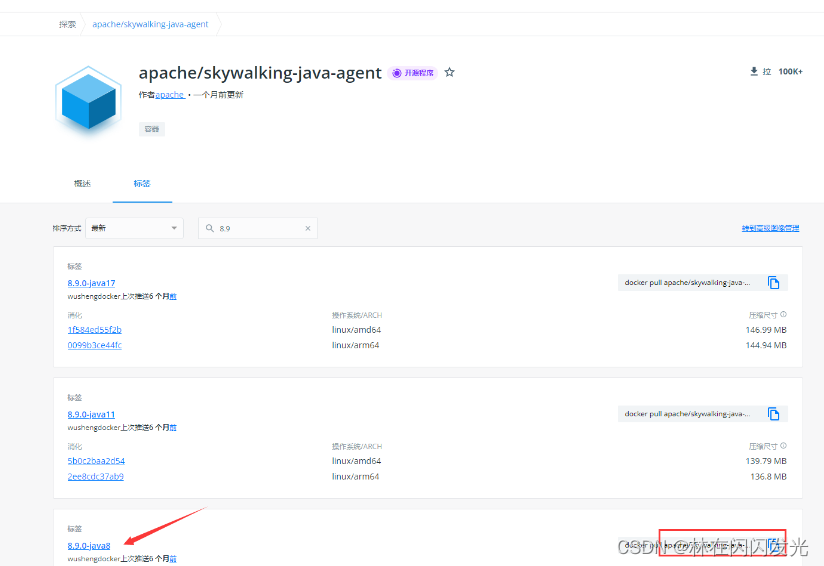Open digest 1f584ed55f2b
Viewport: 824px width, 566px height.
(x=95, y=330)
